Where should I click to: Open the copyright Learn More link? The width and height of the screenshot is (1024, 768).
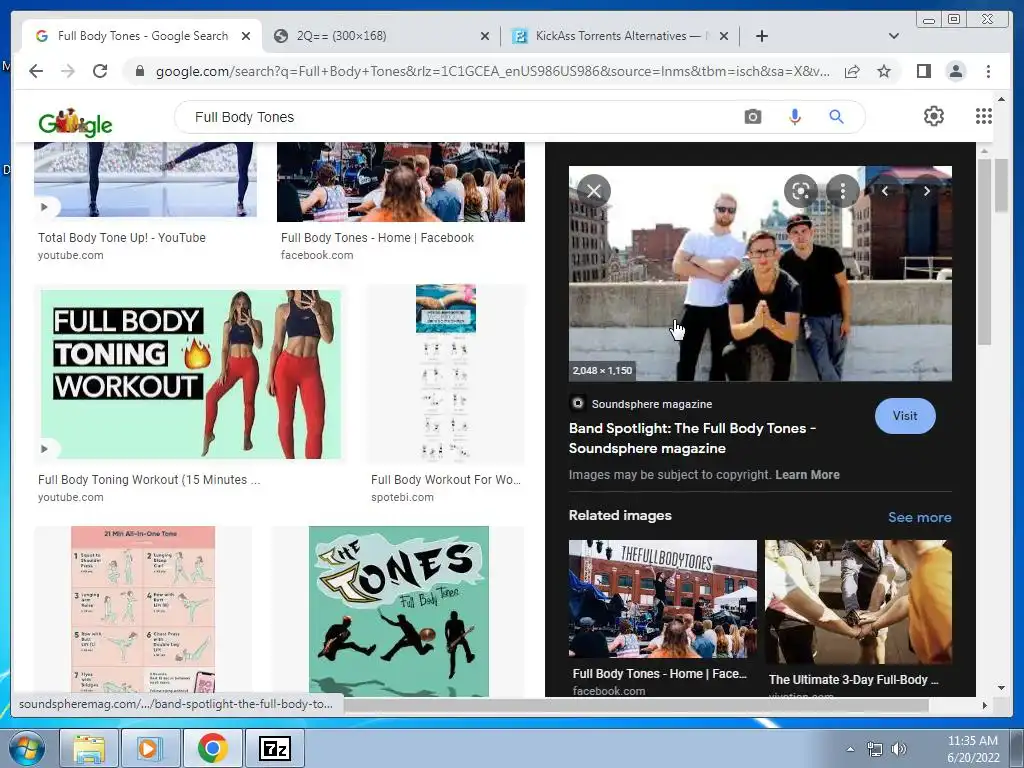(x=807, y=475)
